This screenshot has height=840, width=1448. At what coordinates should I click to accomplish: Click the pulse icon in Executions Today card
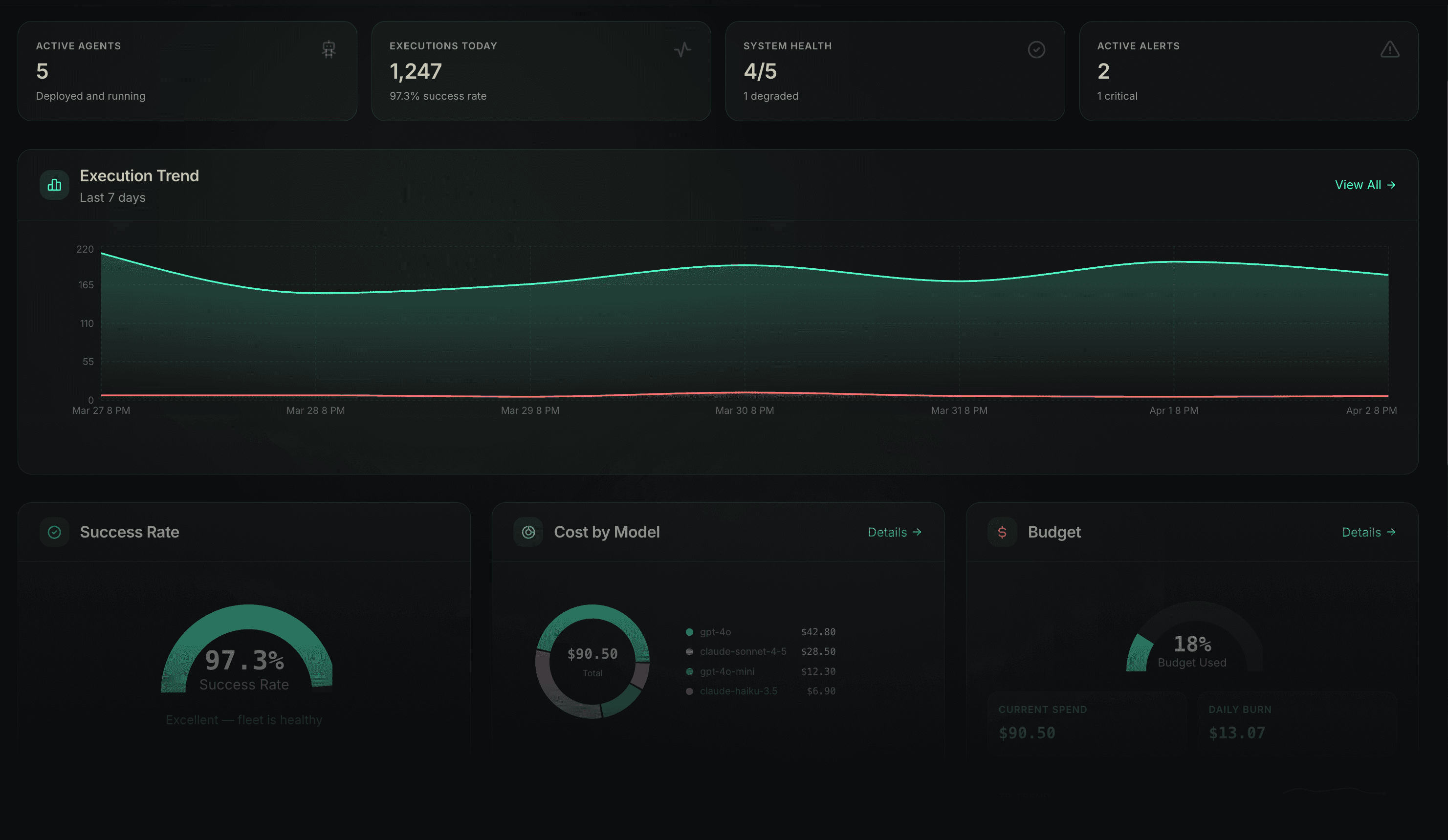682,49
